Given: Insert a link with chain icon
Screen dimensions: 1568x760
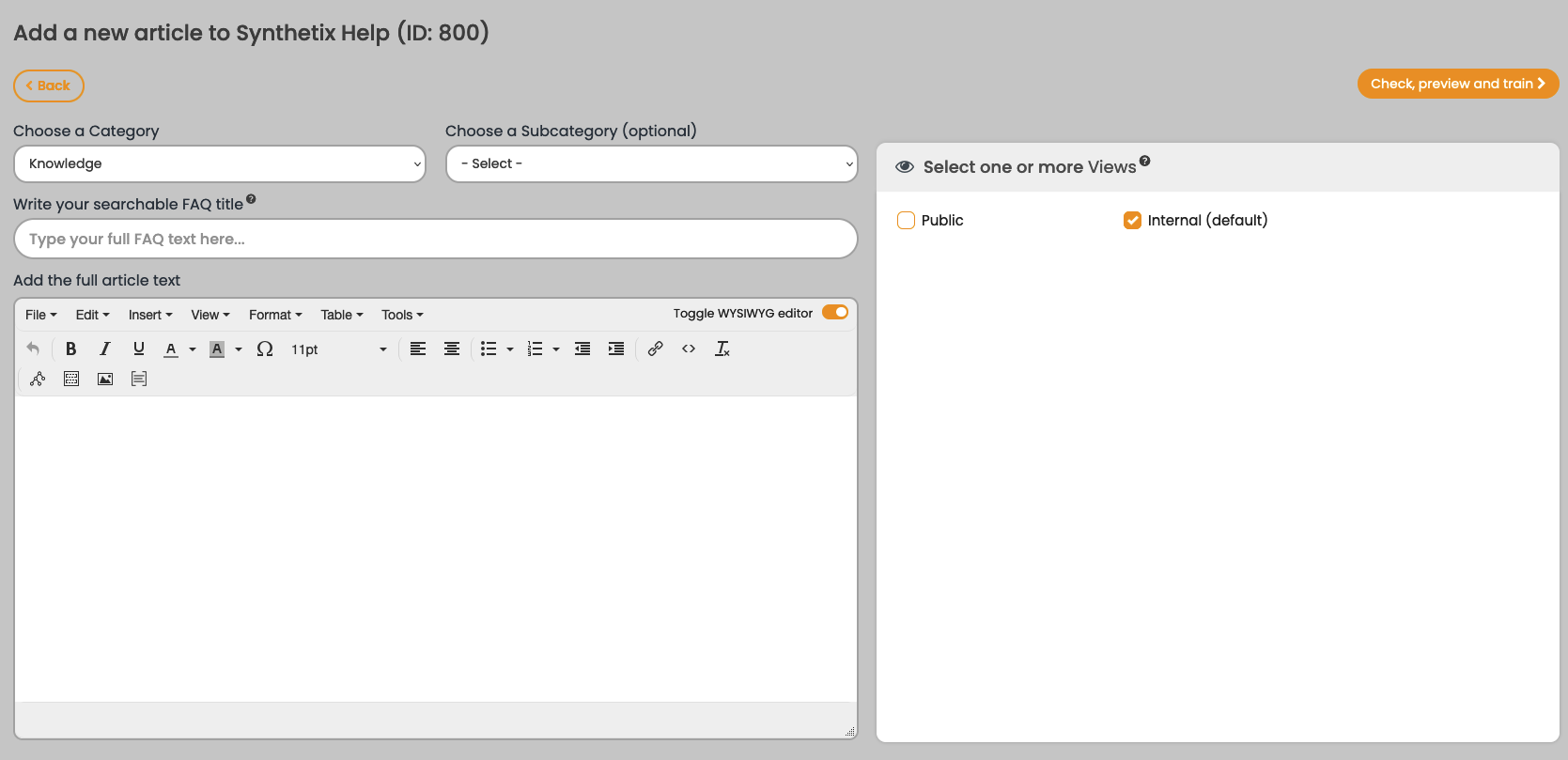Looking at the screenshot, I should click(656, 349).
